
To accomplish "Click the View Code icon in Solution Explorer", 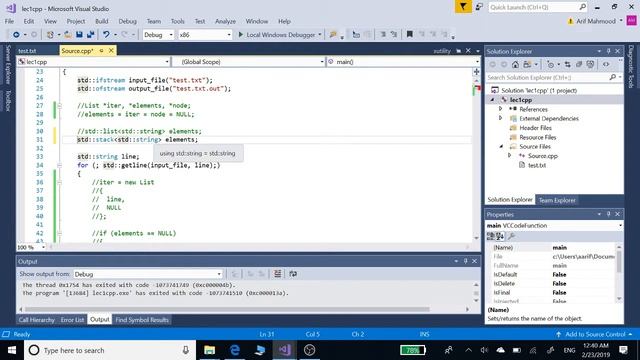I will point(606,64).
